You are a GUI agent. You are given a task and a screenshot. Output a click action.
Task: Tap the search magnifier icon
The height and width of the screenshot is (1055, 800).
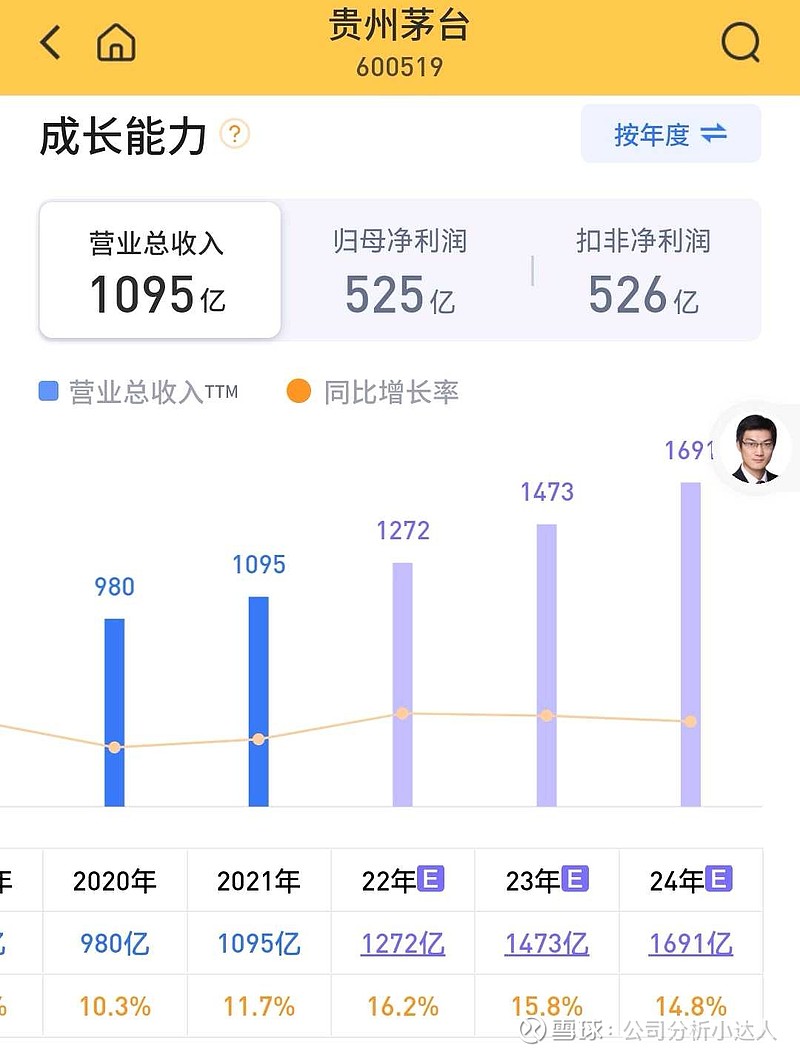point(741,43)
